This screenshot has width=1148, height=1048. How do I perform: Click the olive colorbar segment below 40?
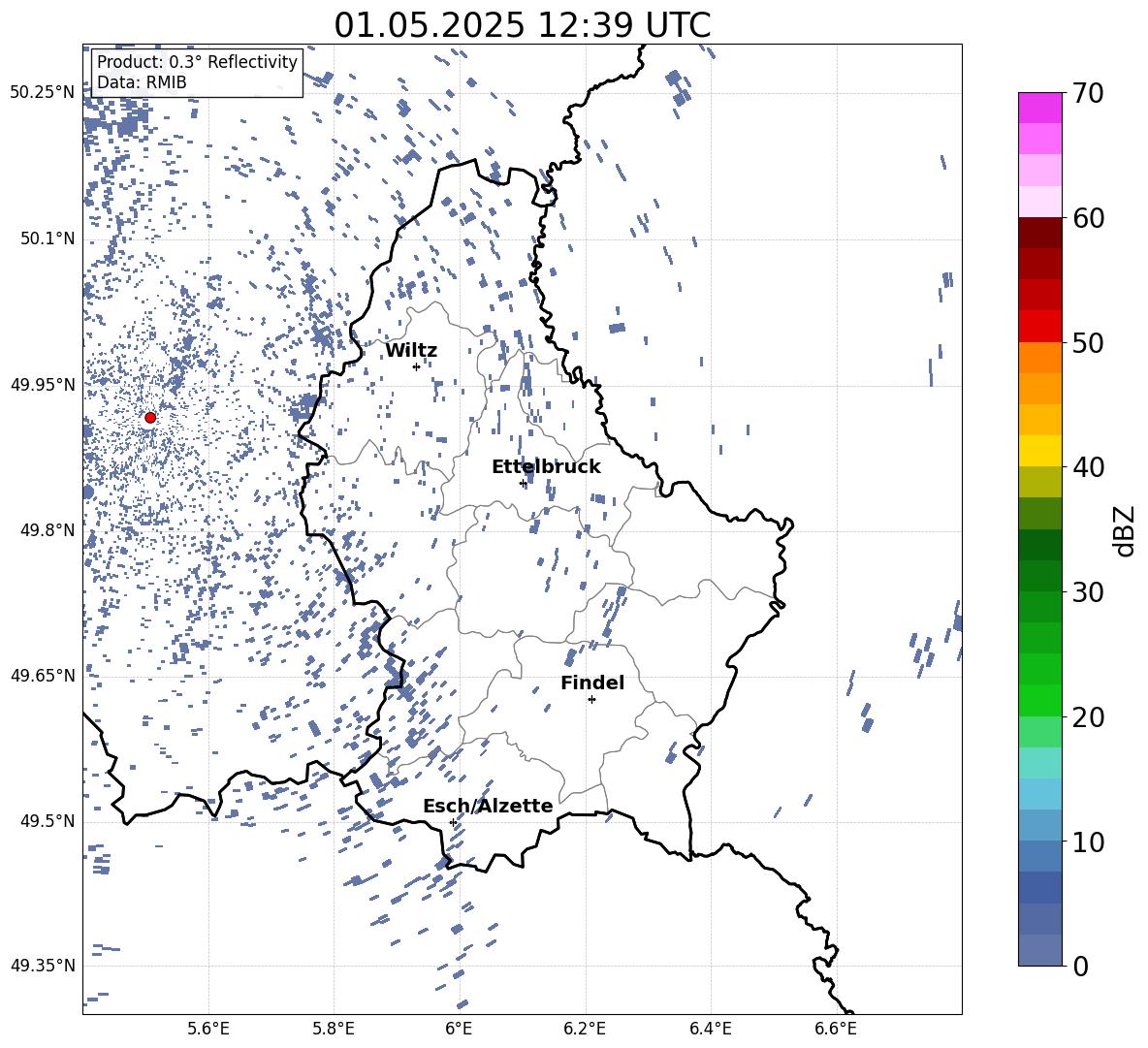tap(1039, 483)
